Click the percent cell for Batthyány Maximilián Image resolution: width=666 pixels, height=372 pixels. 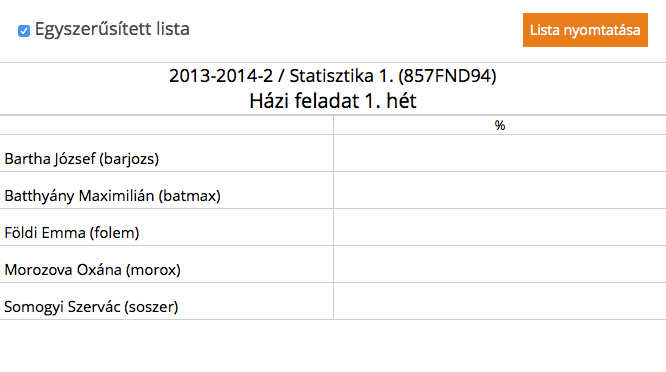tap(500, 190)
